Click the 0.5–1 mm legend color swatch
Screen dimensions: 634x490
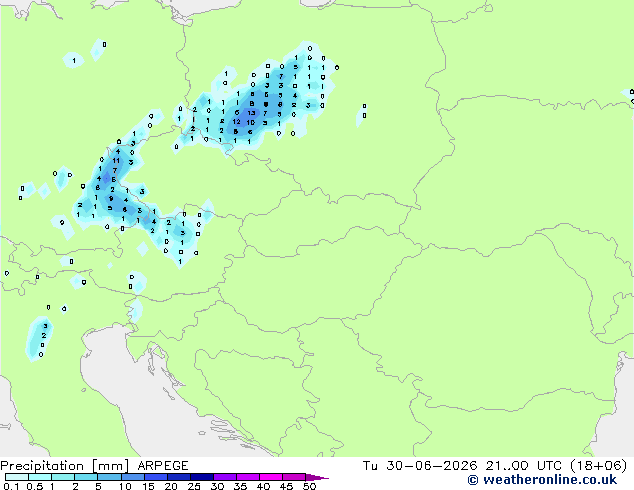[40, 477]
